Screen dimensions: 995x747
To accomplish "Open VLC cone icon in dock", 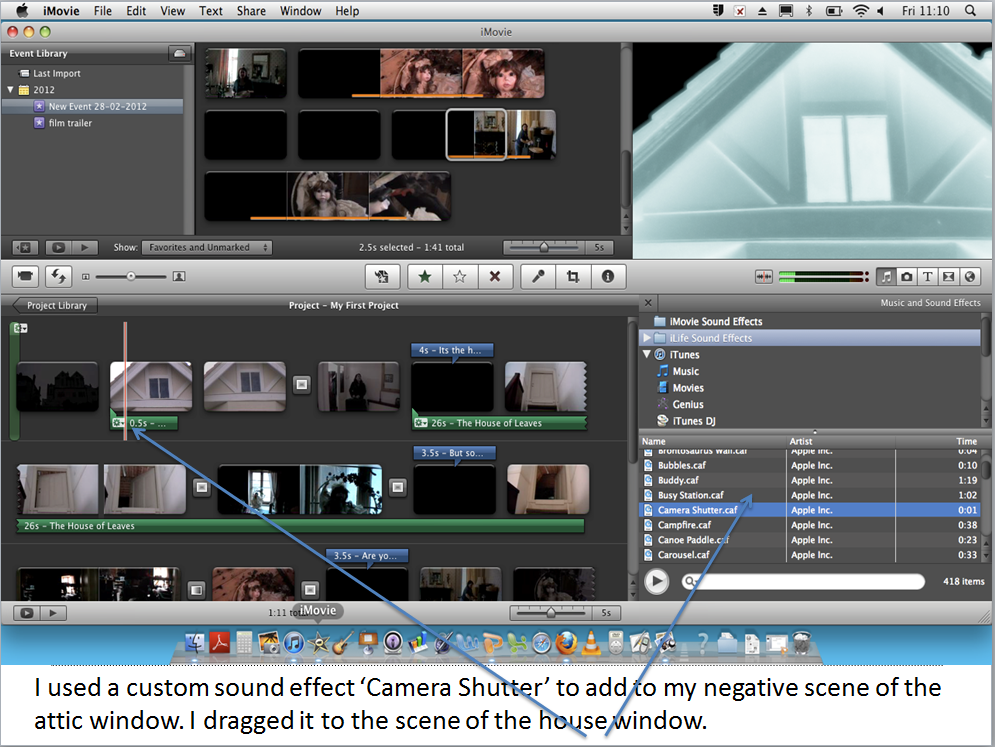I will pyautogui.click(x=591, y=644).
